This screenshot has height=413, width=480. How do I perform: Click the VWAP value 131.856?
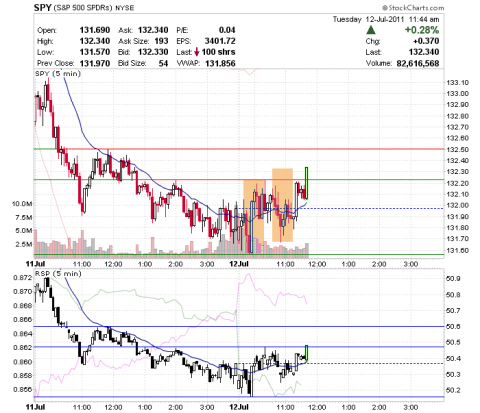point(220,63)
